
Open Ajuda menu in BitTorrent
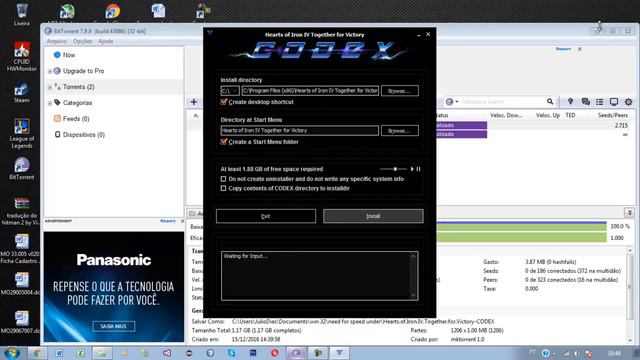[106, 41]
